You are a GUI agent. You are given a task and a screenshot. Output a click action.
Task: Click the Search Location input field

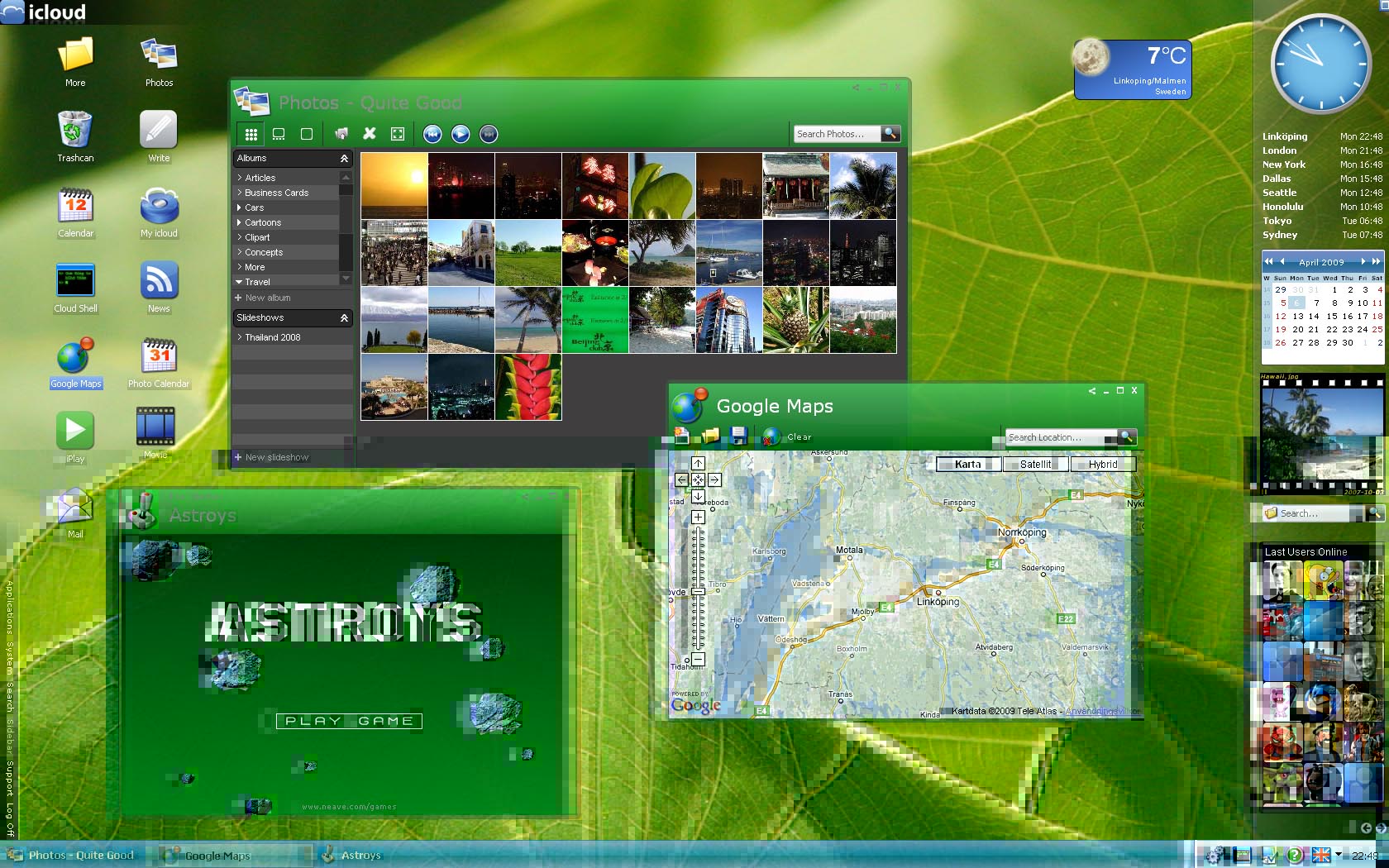pos(1061,437)
